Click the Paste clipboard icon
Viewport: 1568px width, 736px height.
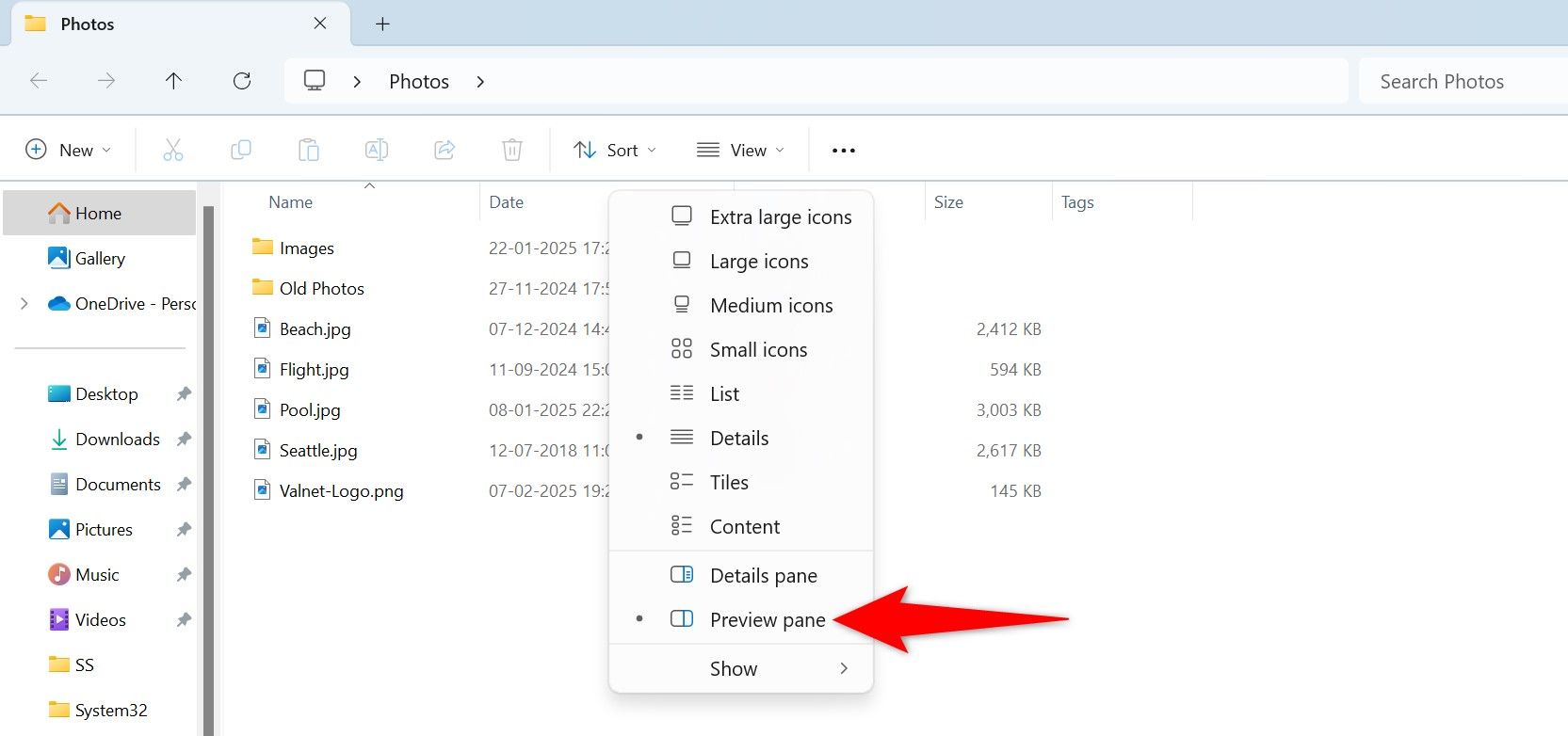coord(309,150)
